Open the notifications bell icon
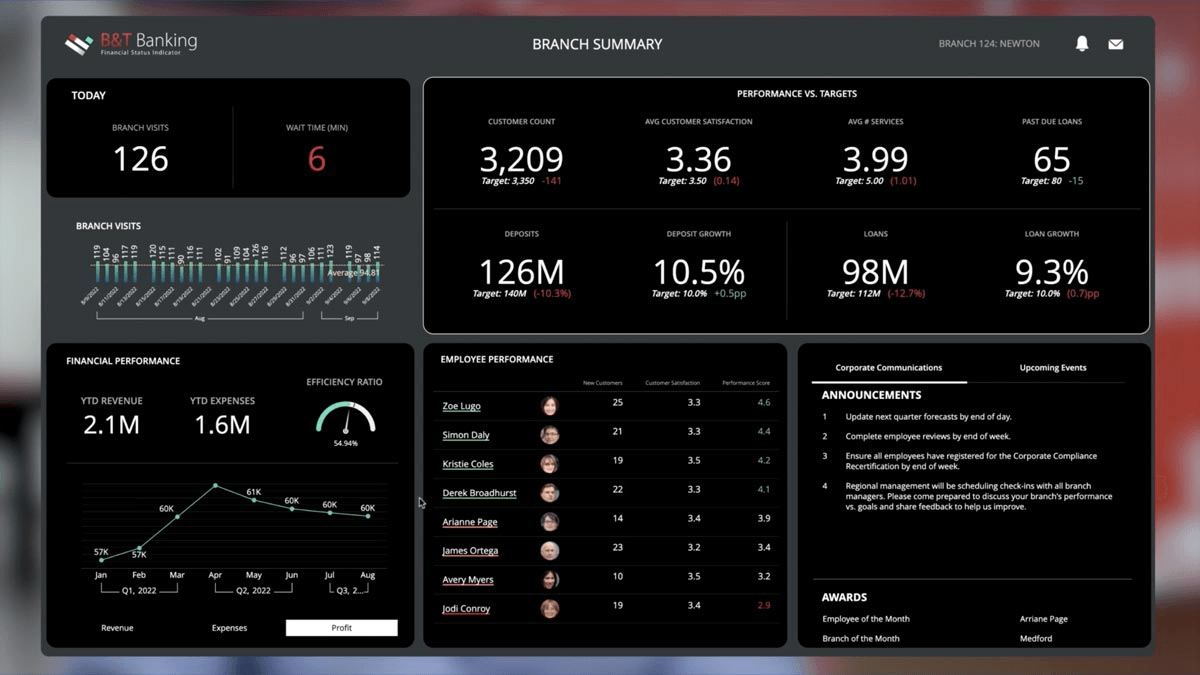 pyautogui.click(x=1082, y=43)
